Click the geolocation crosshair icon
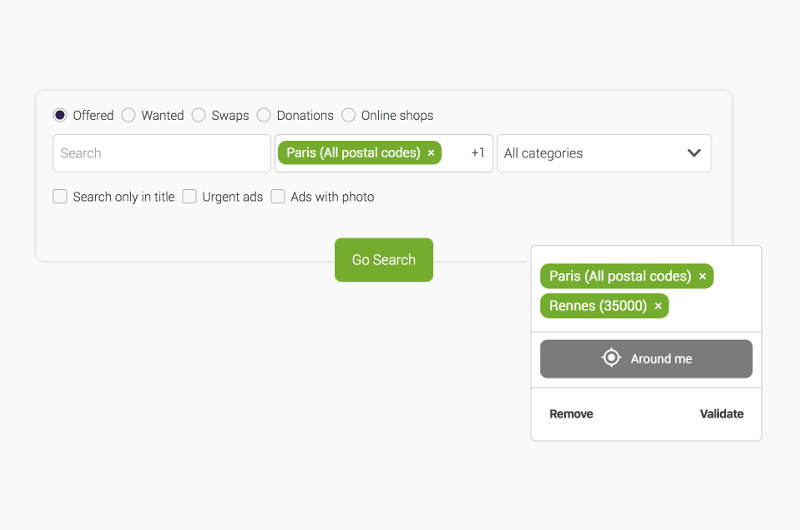Screen dimensions: 800x530 coord(611,358)
